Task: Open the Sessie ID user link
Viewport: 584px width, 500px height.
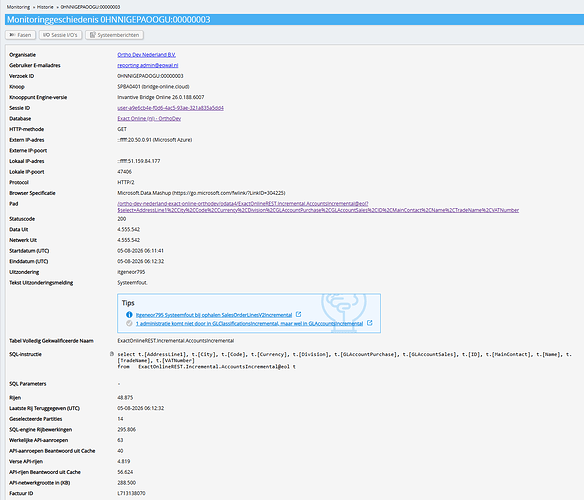Action: (171, 108)
